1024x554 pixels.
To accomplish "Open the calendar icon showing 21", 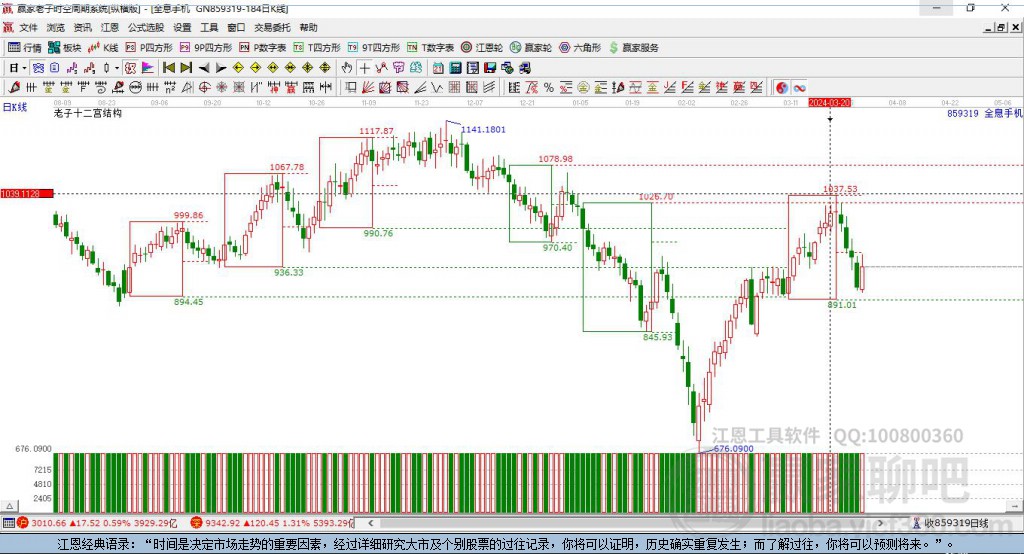I will [438, 68].
